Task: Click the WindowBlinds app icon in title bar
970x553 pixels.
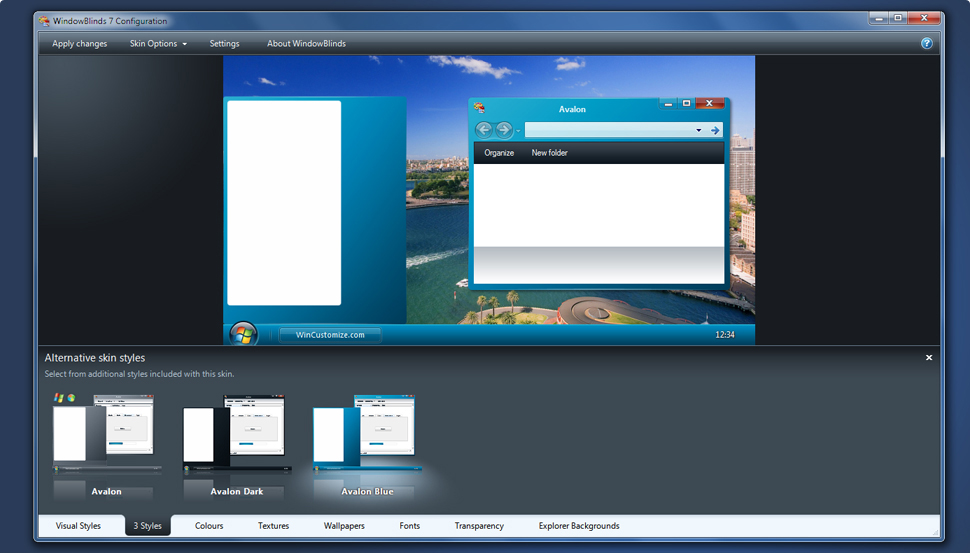Action: click(x=44, y=21)
